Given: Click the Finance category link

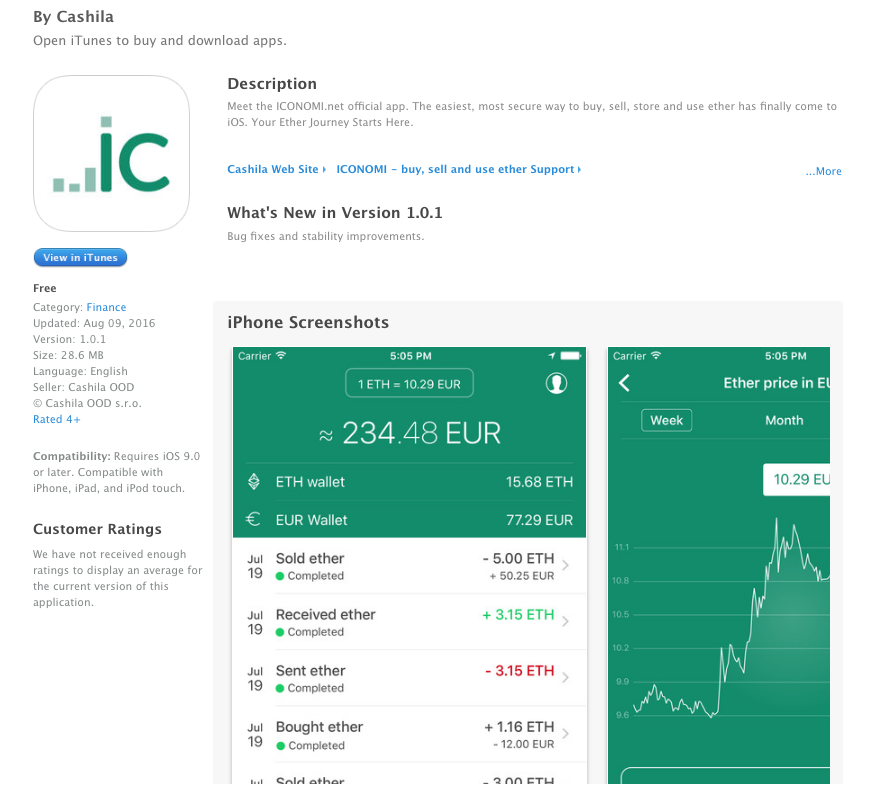Looking at the screenshot, I should pos(106,307).
